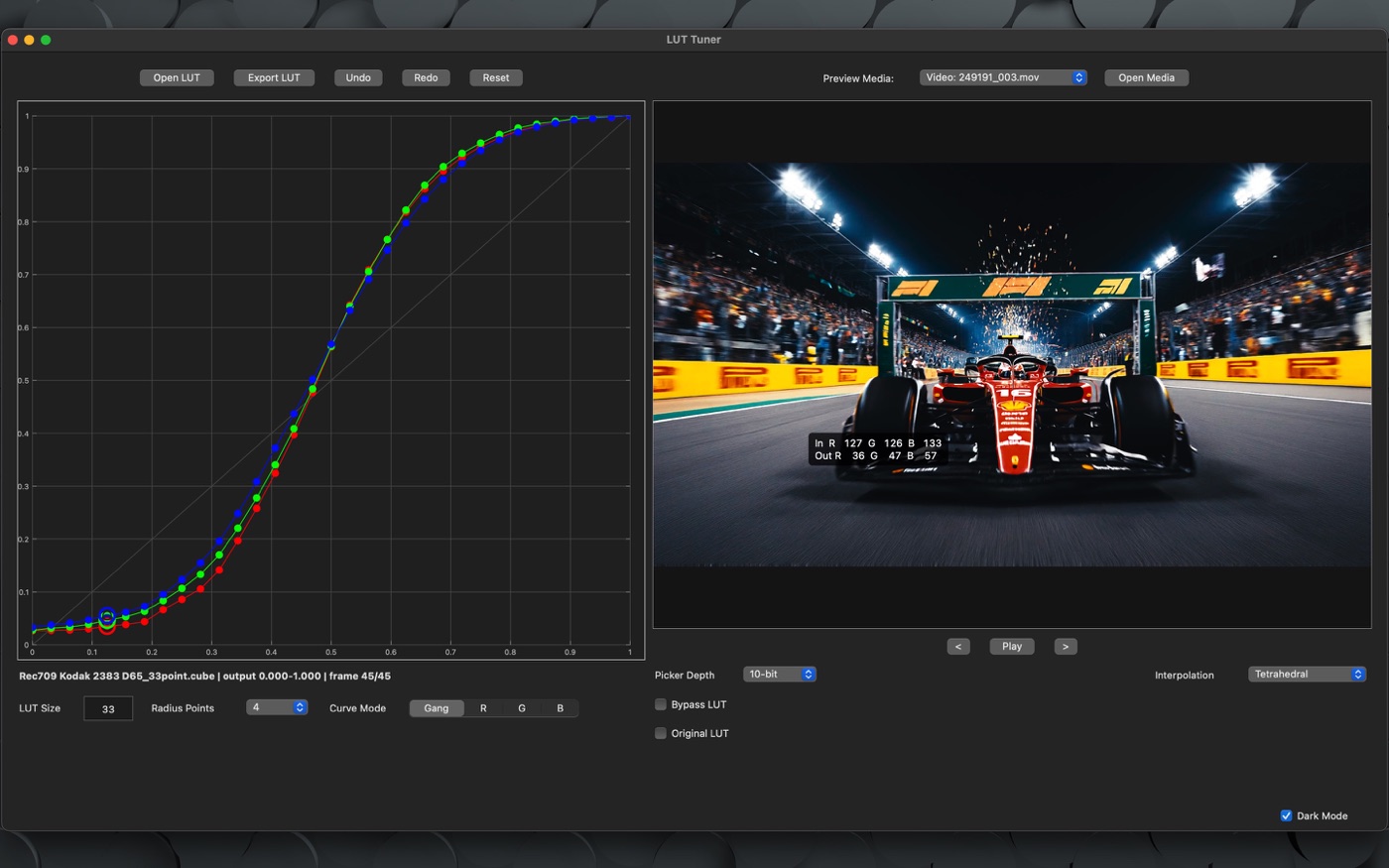1389x868 pixels.
Task: Redo the curve edit
Action: pos(426,77)
